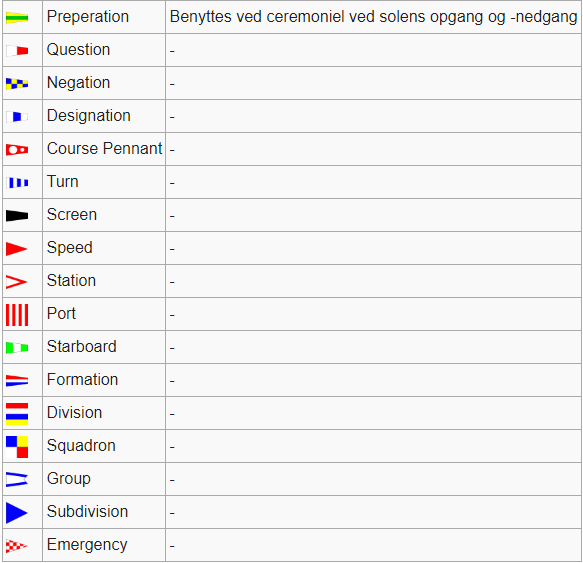Click the blue swallowtail Group flag

coord(17,480)
